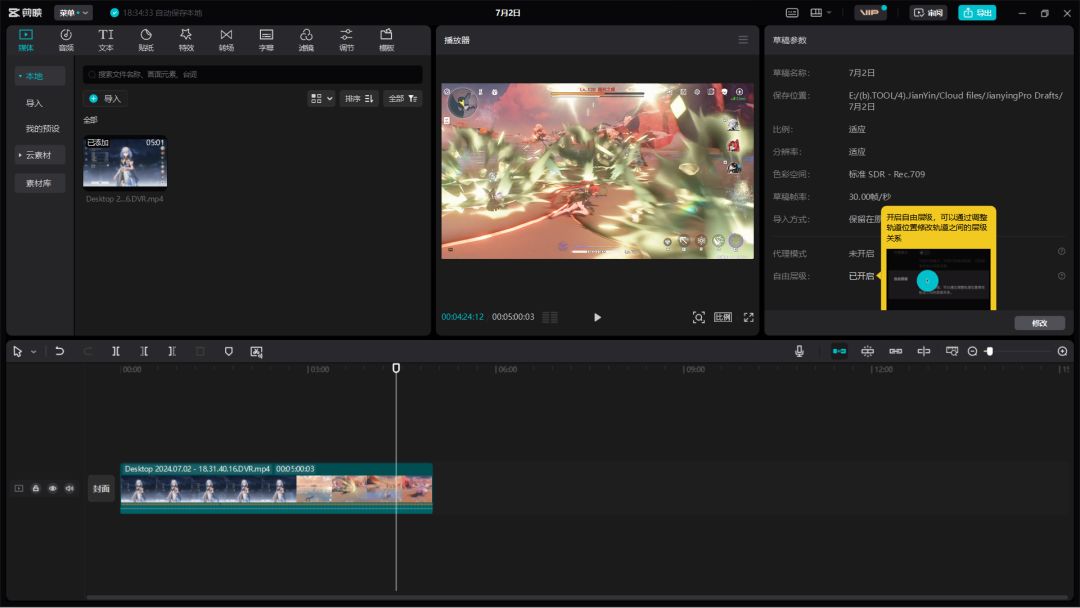The width and height of the screenshot is (1080, 608).
Task: Click the microphone voiceover record icon
Action: pyautogui.click(x=799, y=351)
